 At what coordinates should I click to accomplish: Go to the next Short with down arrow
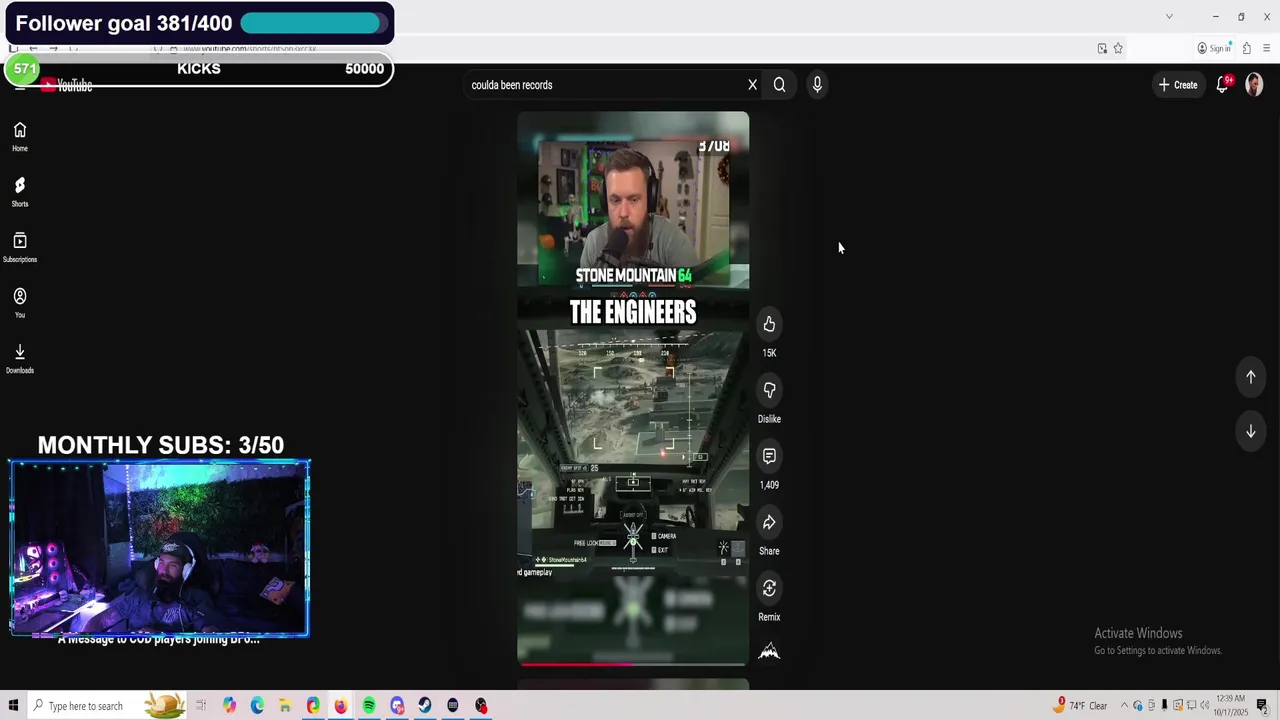pos(1250,431)
